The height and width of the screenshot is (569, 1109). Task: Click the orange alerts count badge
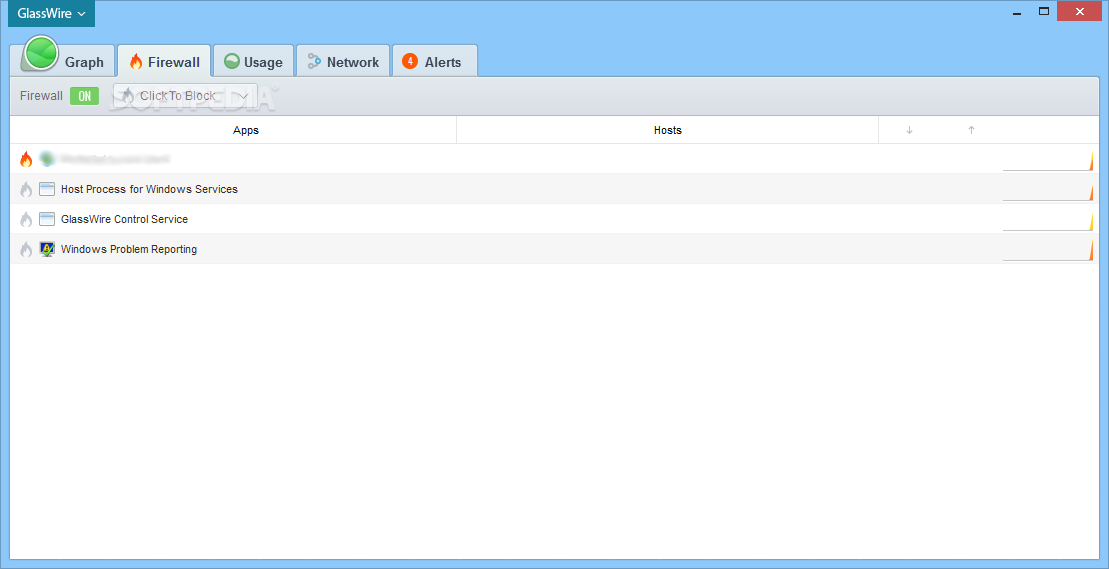[x=410, y=61]
